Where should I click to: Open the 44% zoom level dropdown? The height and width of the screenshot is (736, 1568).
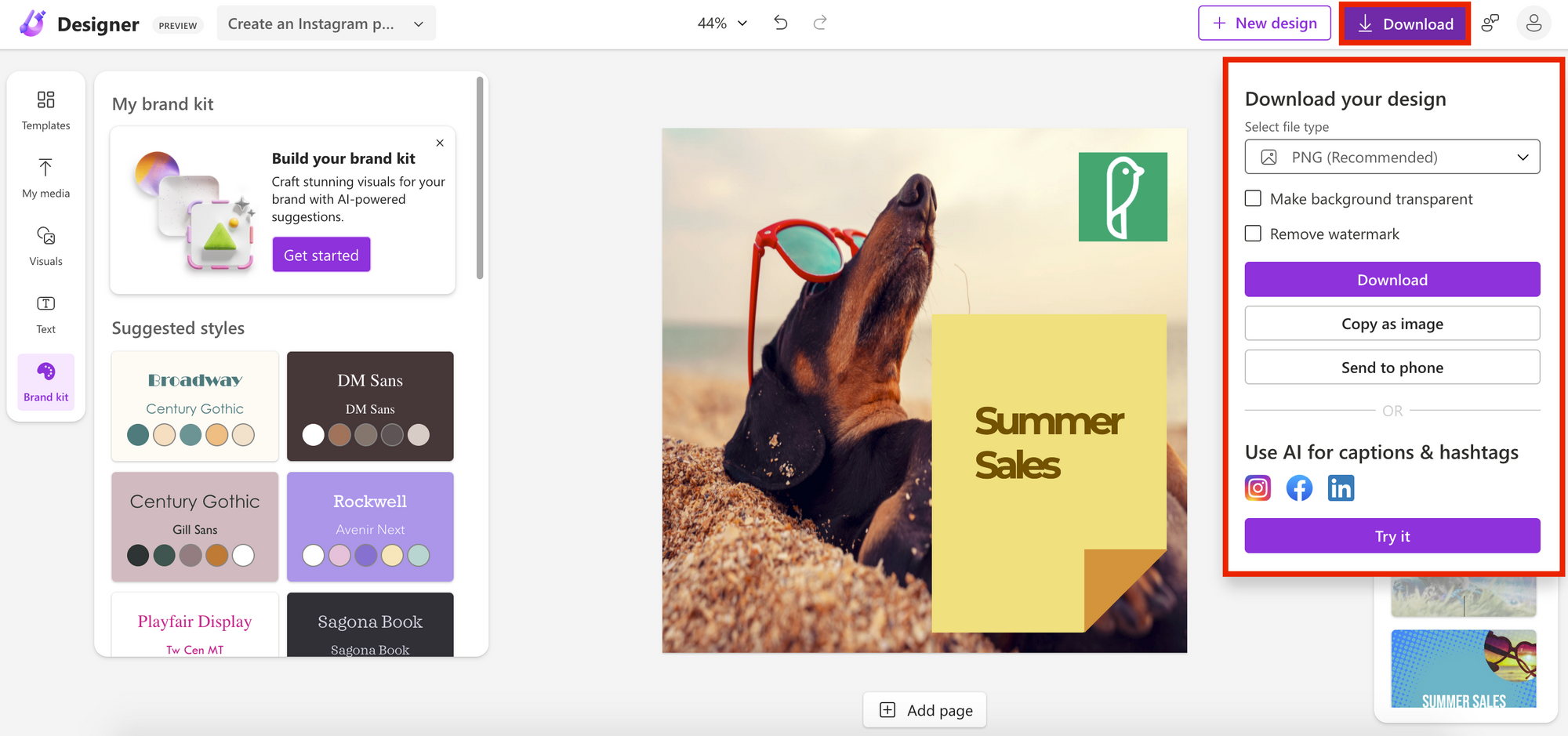[722, 24]
